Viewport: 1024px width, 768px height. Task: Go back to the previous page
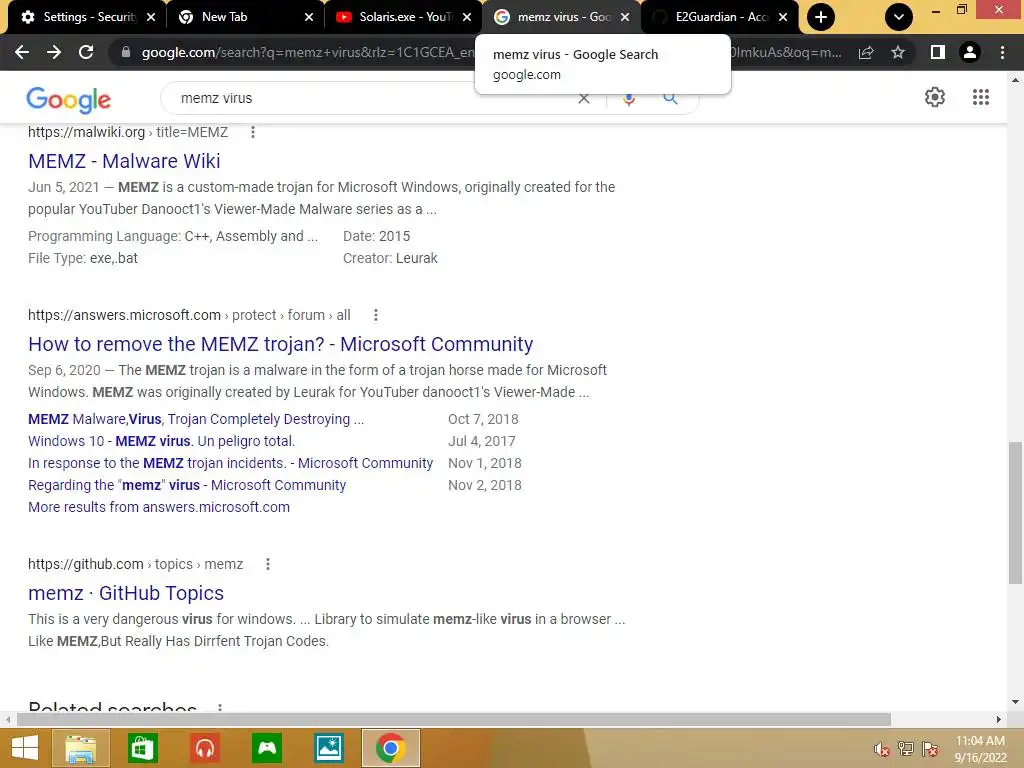point(22,52)
